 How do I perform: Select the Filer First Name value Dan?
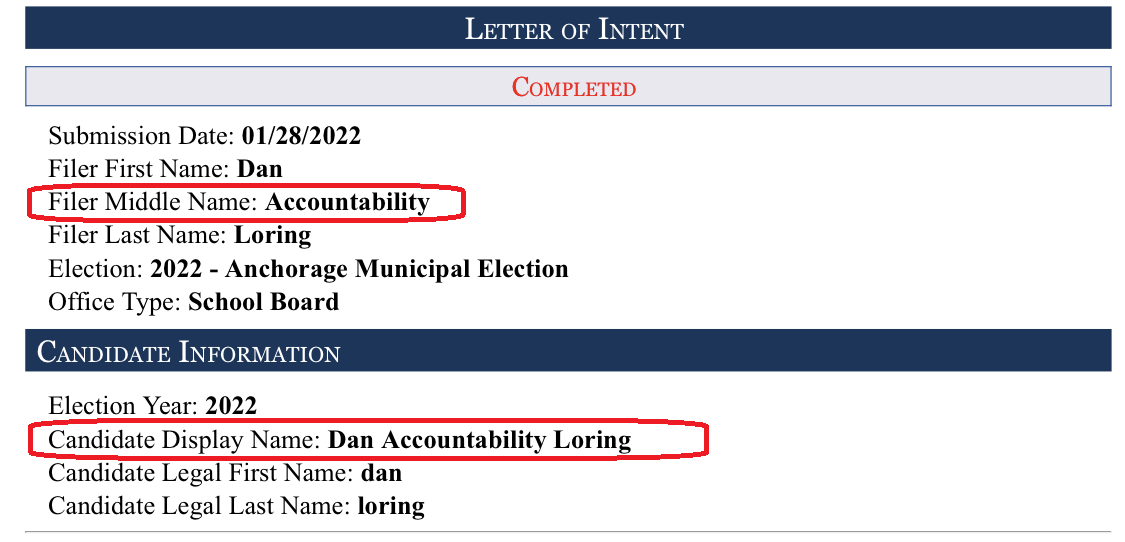pyautogui.click(x=260, y=169)
